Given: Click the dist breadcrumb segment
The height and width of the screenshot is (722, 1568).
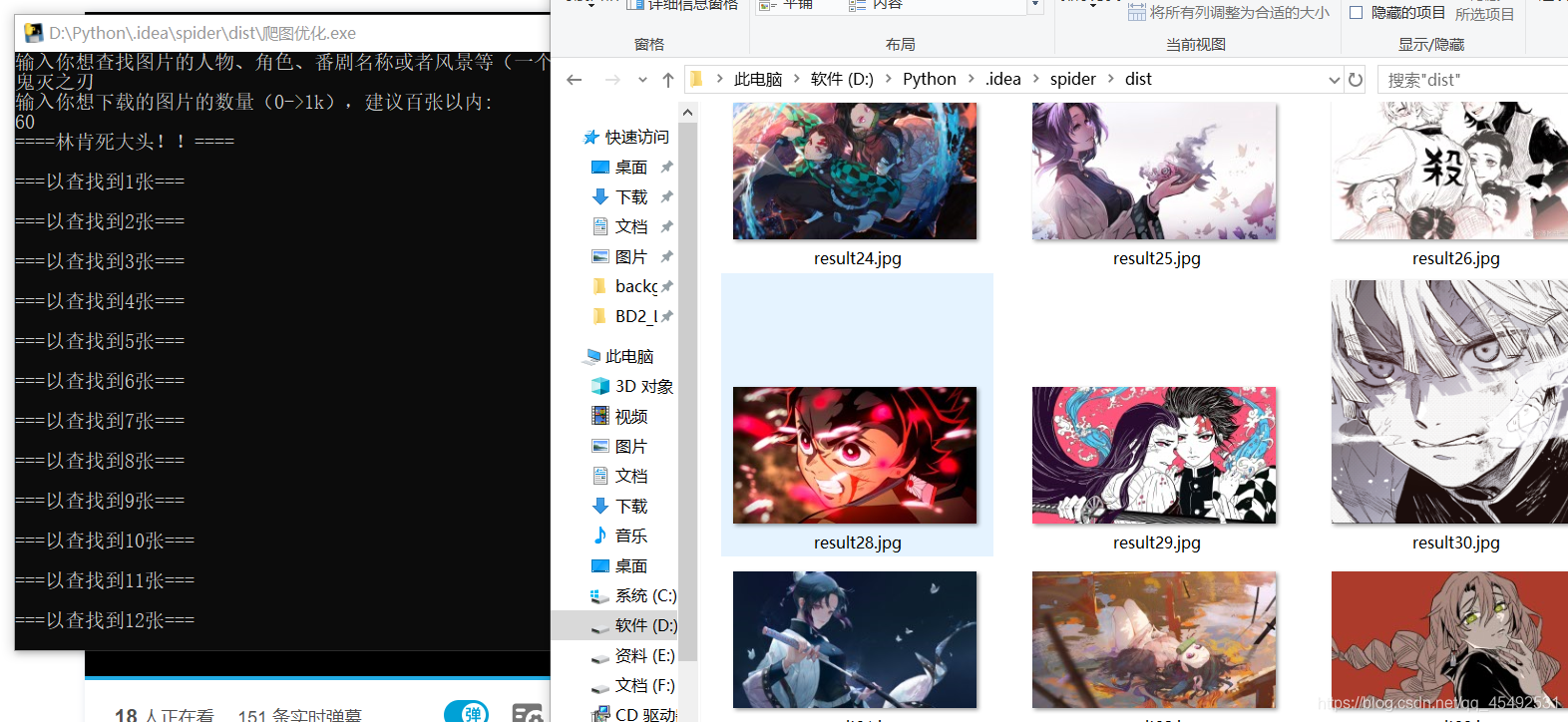Looking at the screenshot, I should coord(1138,79).
